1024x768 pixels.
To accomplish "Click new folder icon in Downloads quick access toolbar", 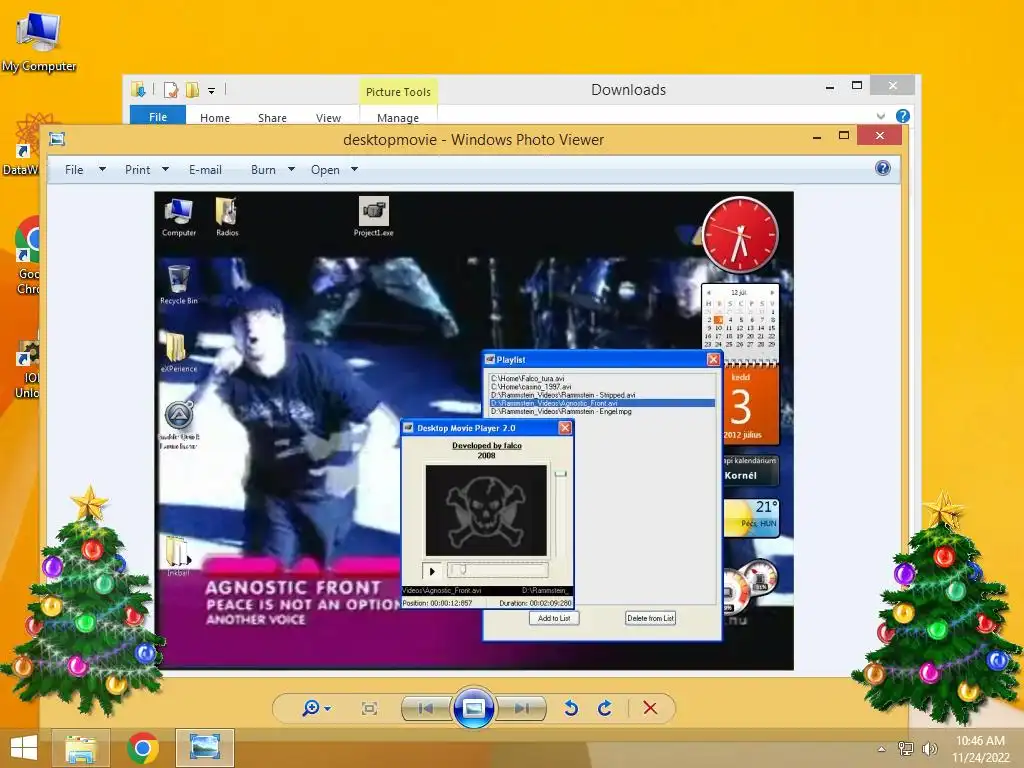I will pyautogui.click(x=192, y=89).
